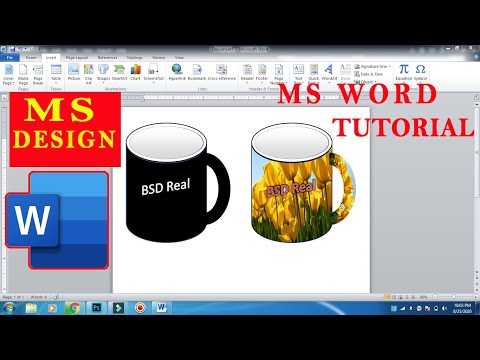
Task: Click the Print Layout view button
Action: pyautogui.click(x=387, y=297)
